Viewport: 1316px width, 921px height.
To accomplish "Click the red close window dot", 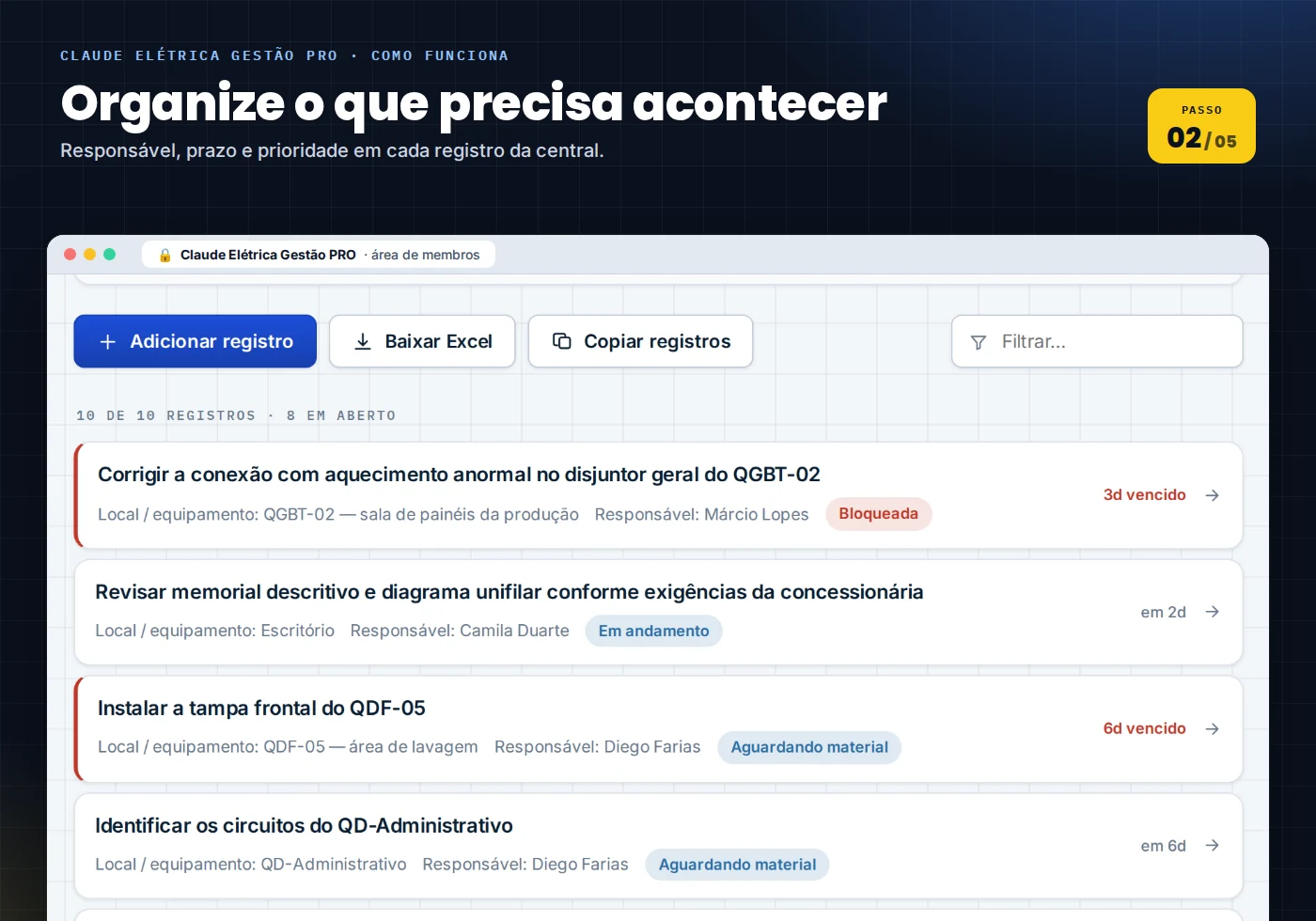I will [70, 255].
